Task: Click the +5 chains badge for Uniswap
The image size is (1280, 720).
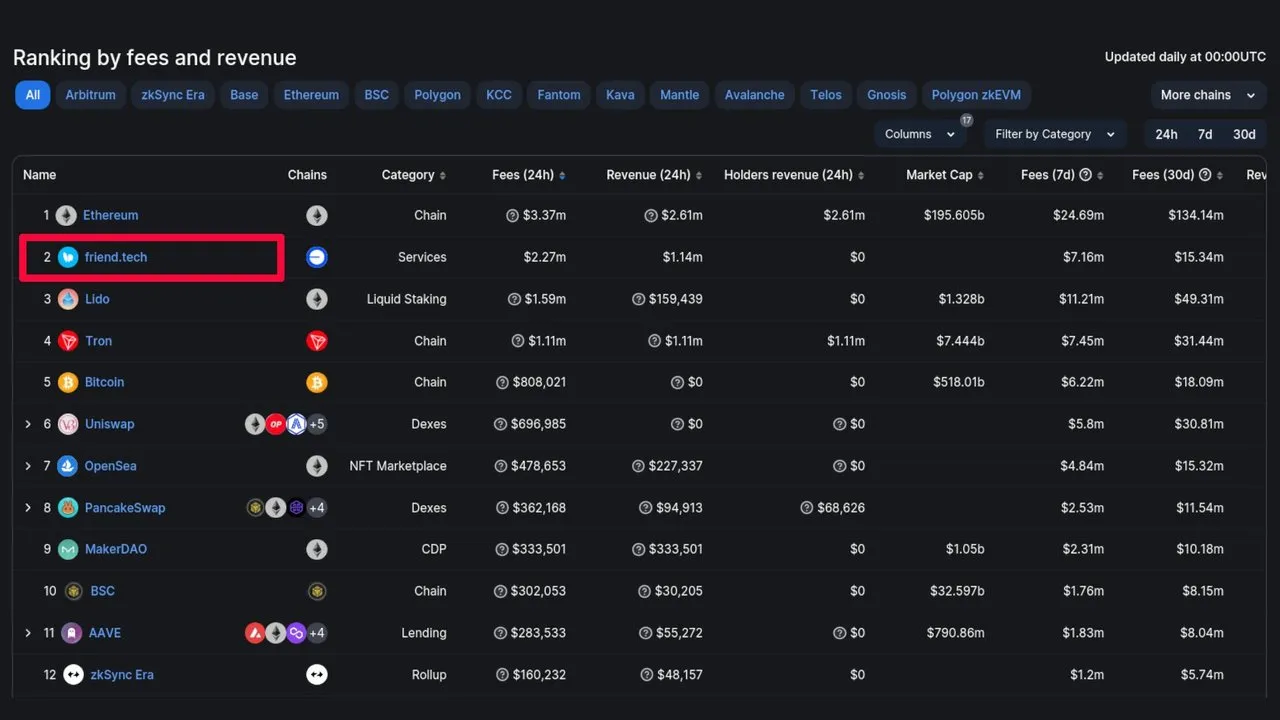Action: (317, 424)
